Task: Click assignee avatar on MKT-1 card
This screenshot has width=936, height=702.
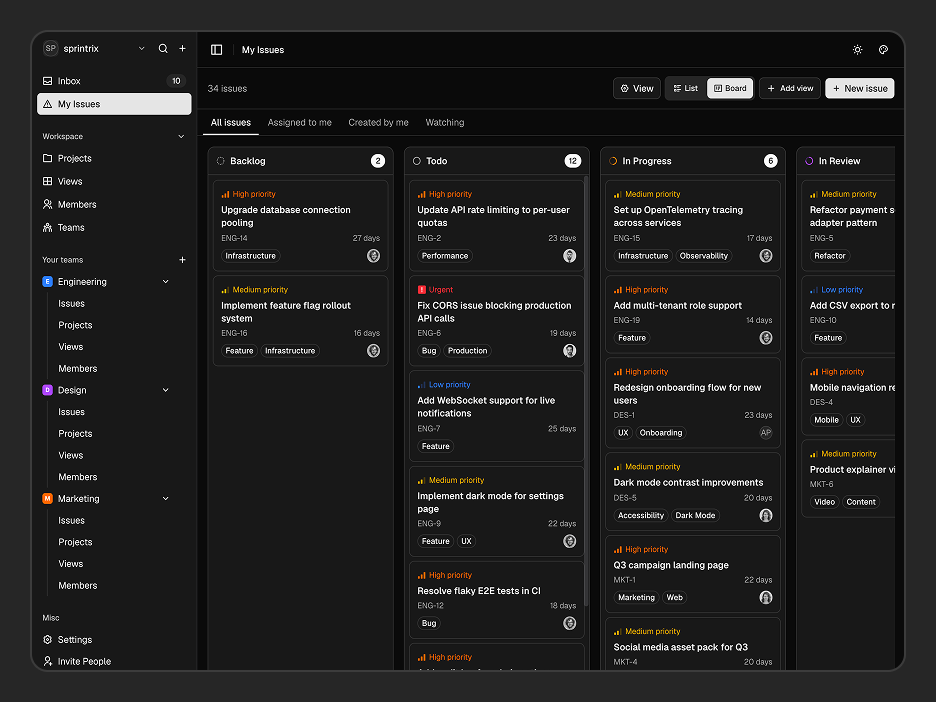Action: click(766, 598)
